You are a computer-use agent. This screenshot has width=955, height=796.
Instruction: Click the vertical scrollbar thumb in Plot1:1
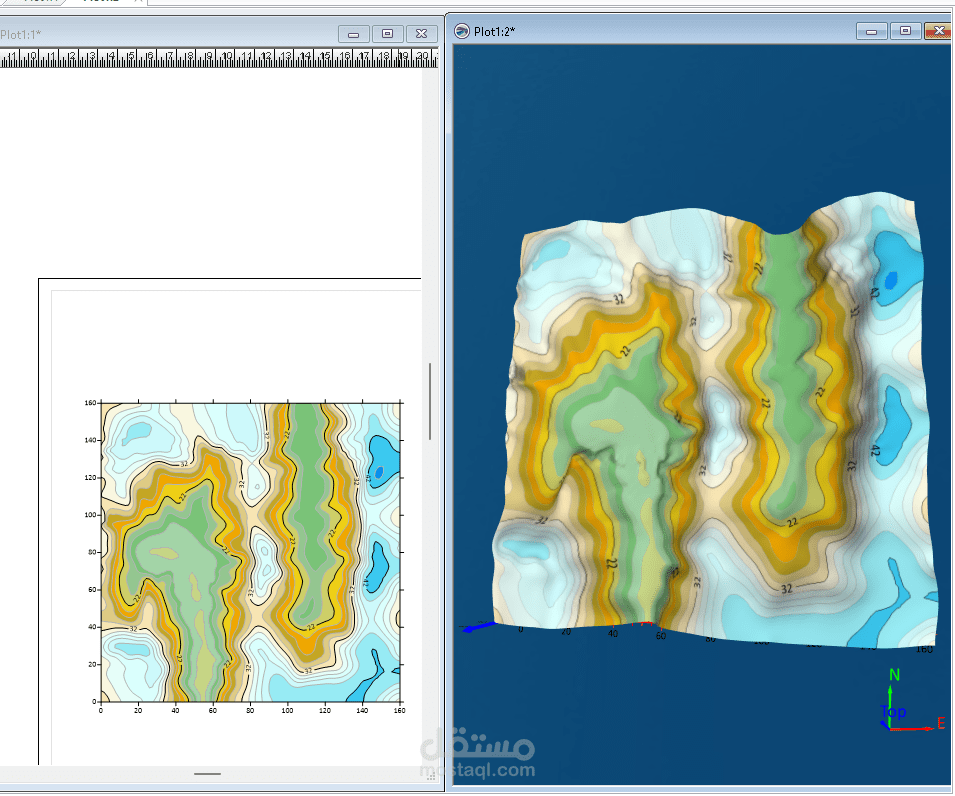(430, 401)
